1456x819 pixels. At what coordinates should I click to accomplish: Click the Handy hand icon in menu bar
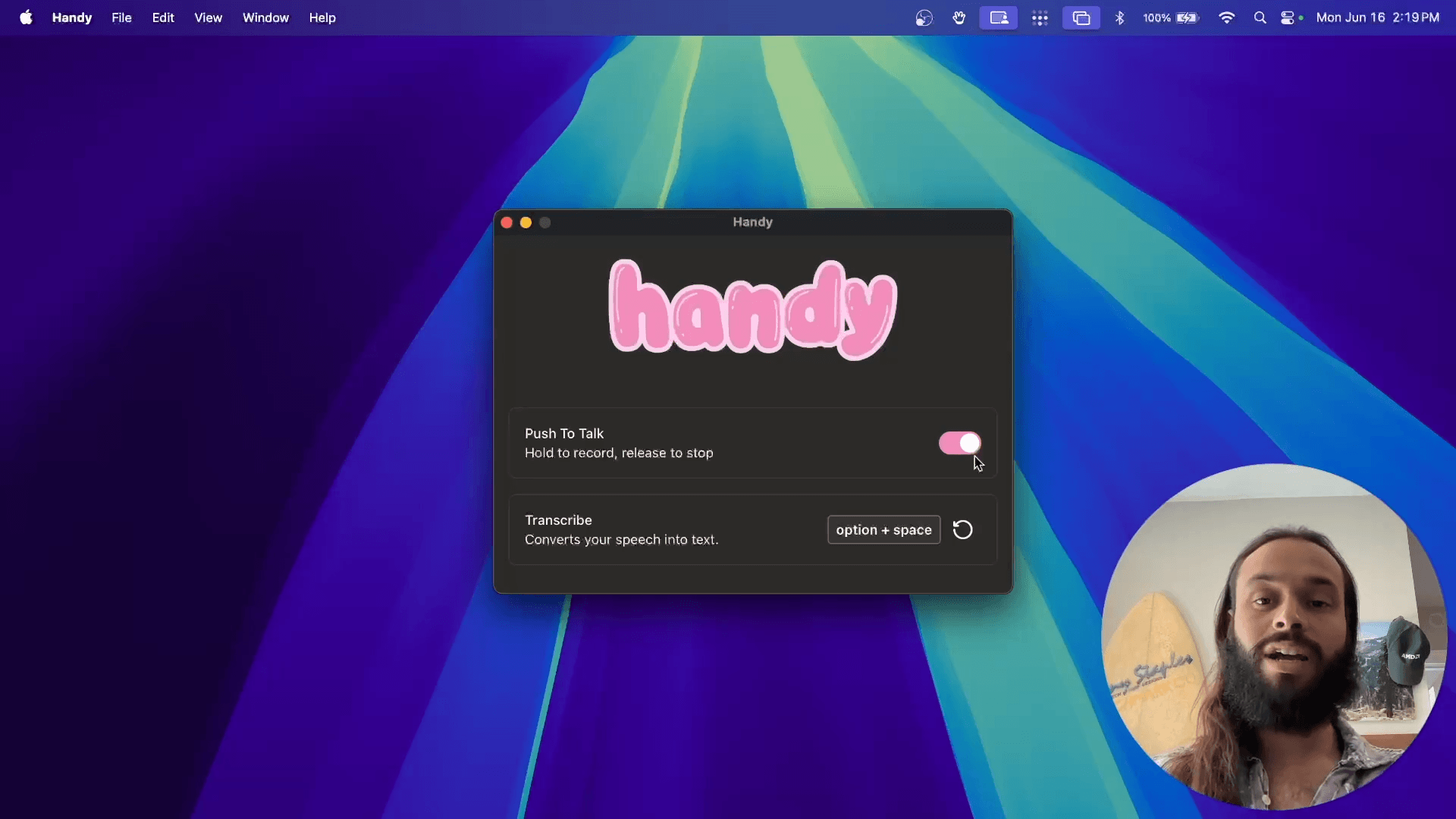(x=959, y=17)
